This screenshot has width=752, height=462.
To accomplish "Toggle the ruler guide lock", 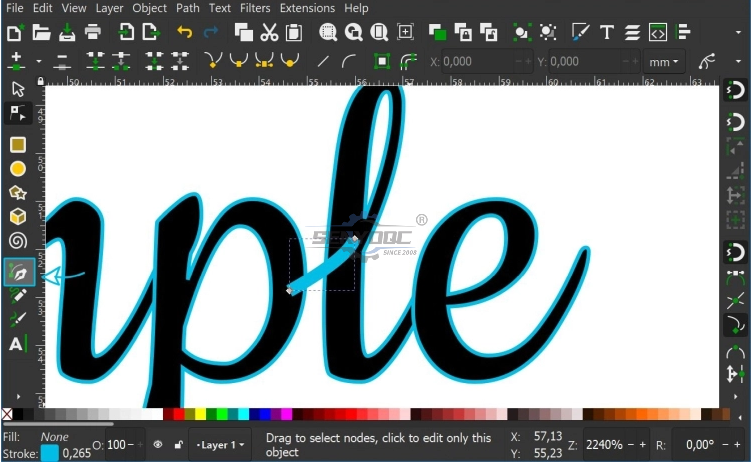I will (41, 81).
